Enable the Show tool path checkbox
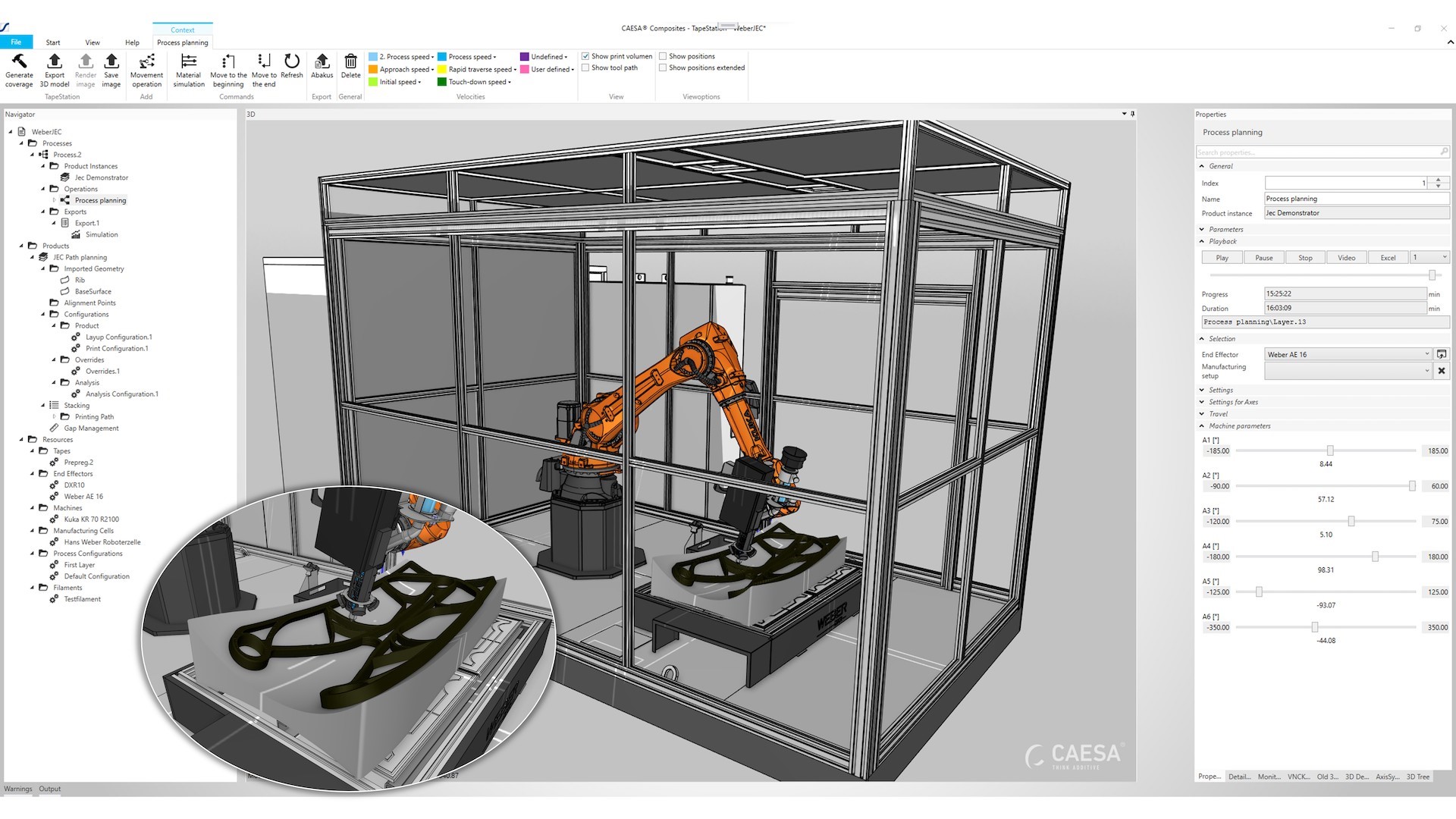1456x819 pixels. click(585, 67)
